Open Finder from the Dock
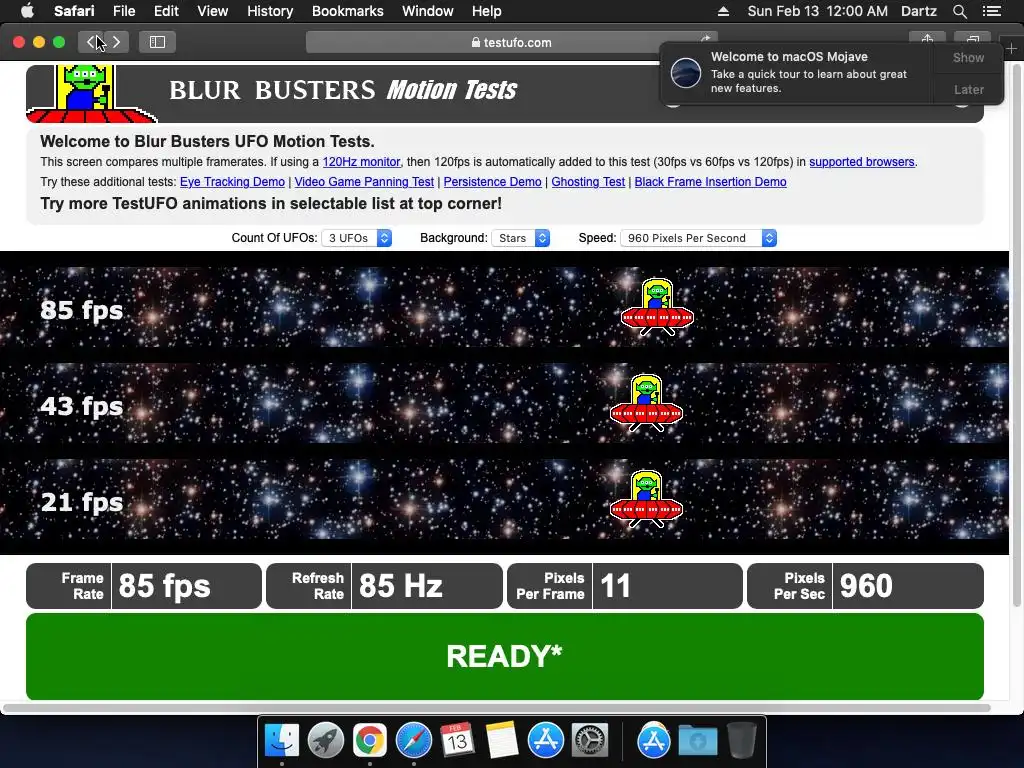Viewport: 1024px width, 768px height. tap(281, 741)
